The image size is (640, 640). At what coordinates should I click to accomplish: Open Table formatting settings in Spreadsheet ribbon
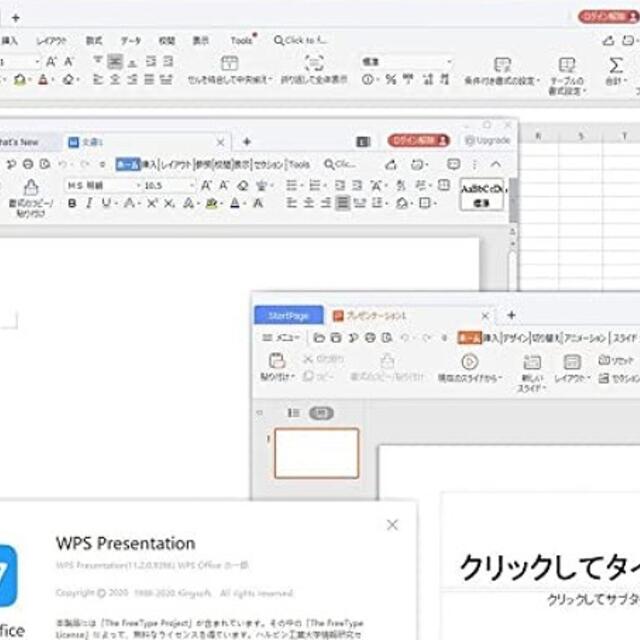tap(567, 76)
